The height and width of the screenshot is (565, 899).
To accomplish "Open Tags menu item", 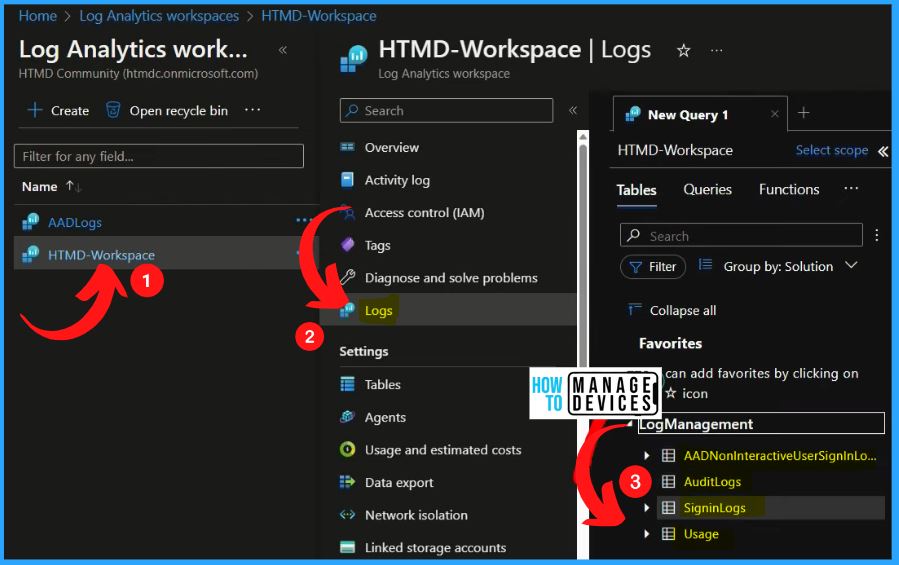I will click(x=377, y=246).
